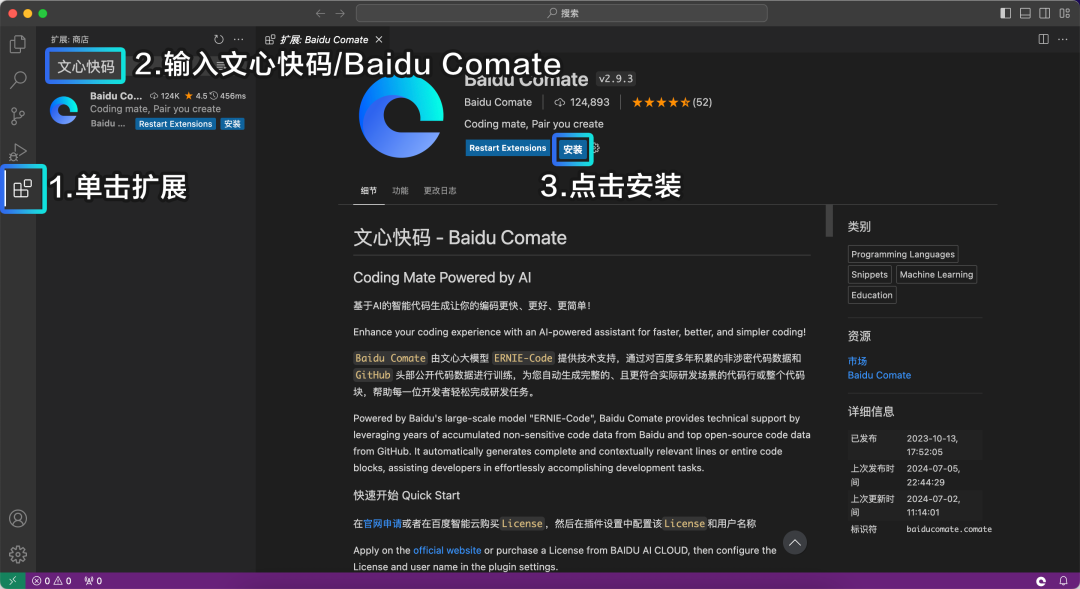This screenshot has height=589, width=1080.
Task: Open Baidu Comate link under 资源
Action: click(879, 375)
